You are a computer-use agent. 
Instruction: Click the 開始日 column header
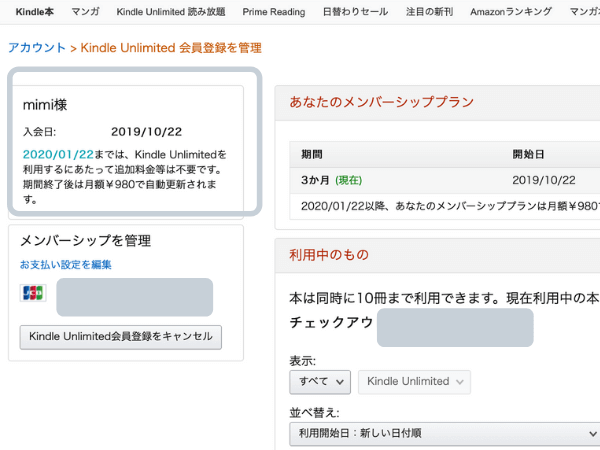[x=528, y=155]
